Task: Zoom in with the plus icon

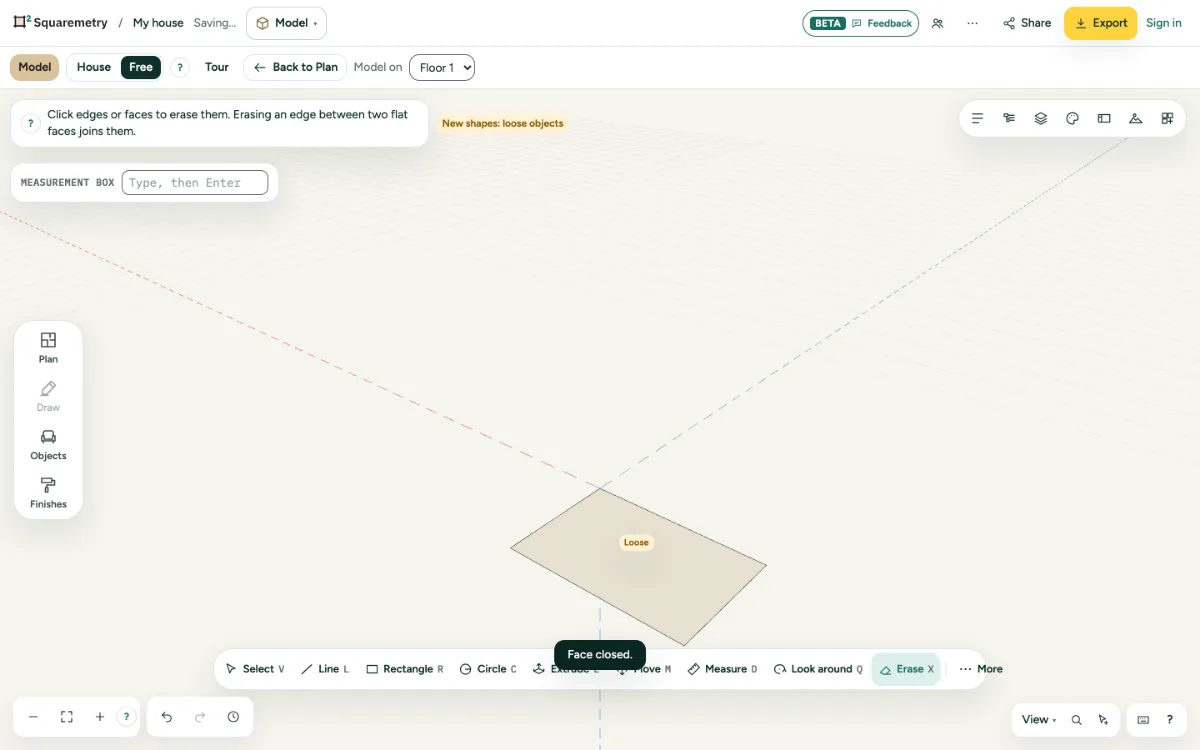Action: click(x=100, y=717)
